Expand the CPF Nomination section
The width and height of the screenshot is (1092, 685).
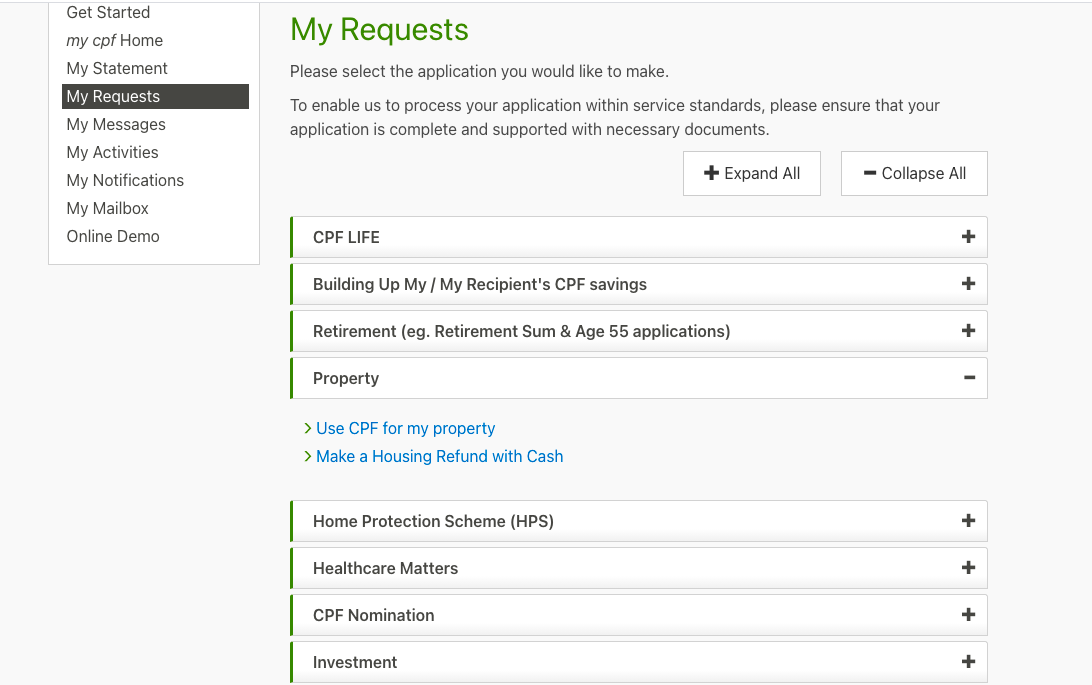pyautogui.click(x=639, y=615)
